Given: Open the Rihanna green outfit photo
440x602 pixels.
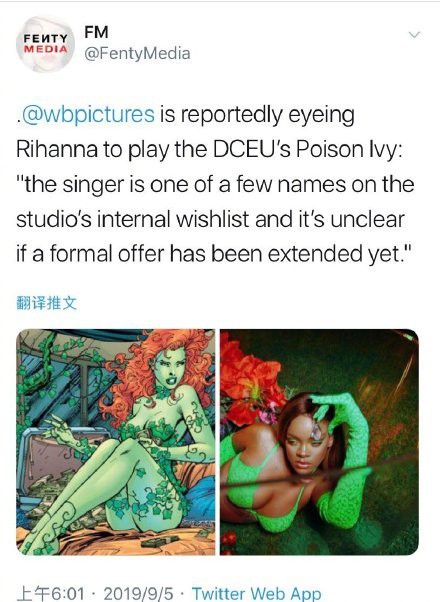Looking at the screenshot, I should point(319,442).
